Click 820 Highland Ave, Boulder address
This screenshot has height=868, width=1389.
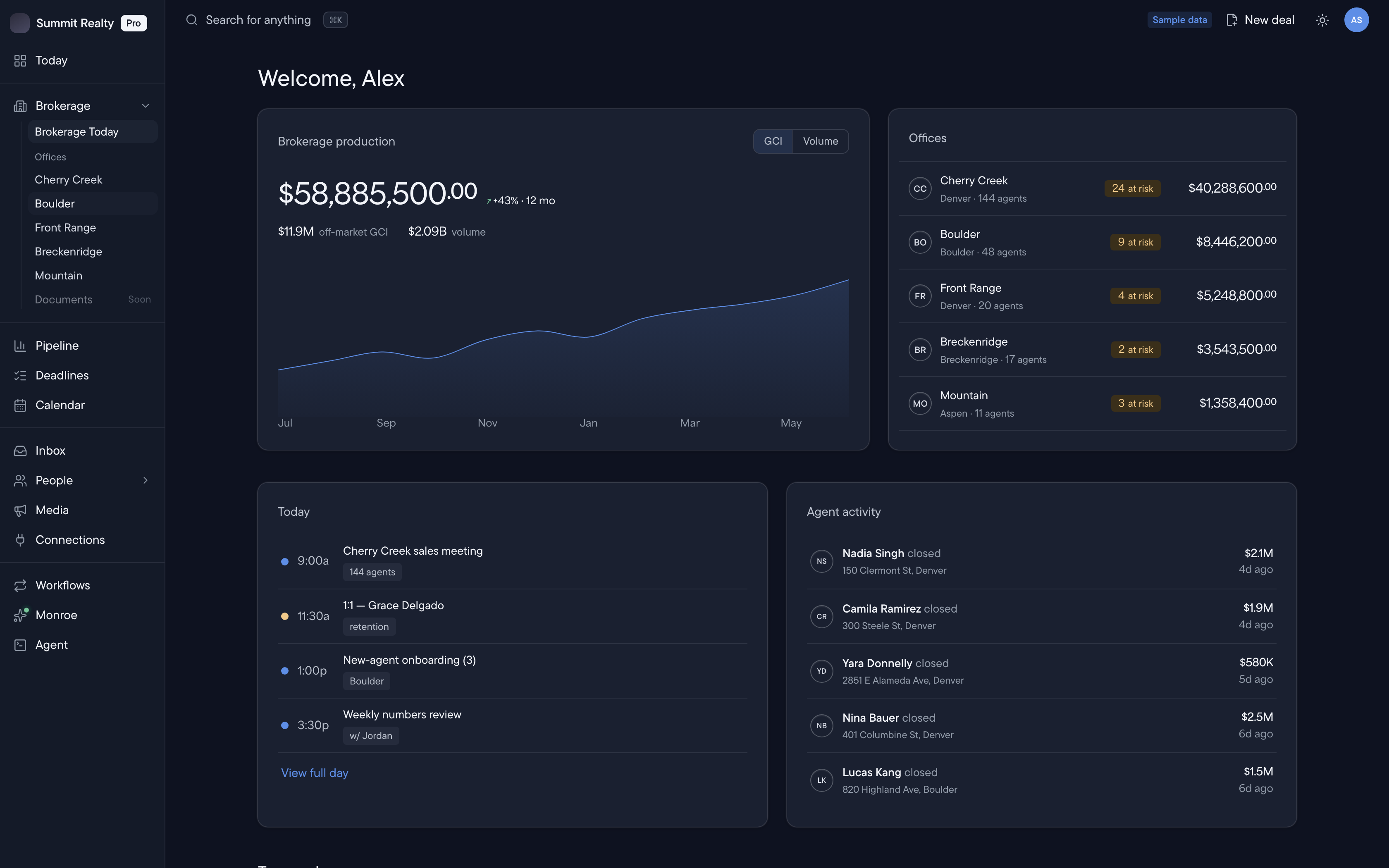click(x=900, y=790)
